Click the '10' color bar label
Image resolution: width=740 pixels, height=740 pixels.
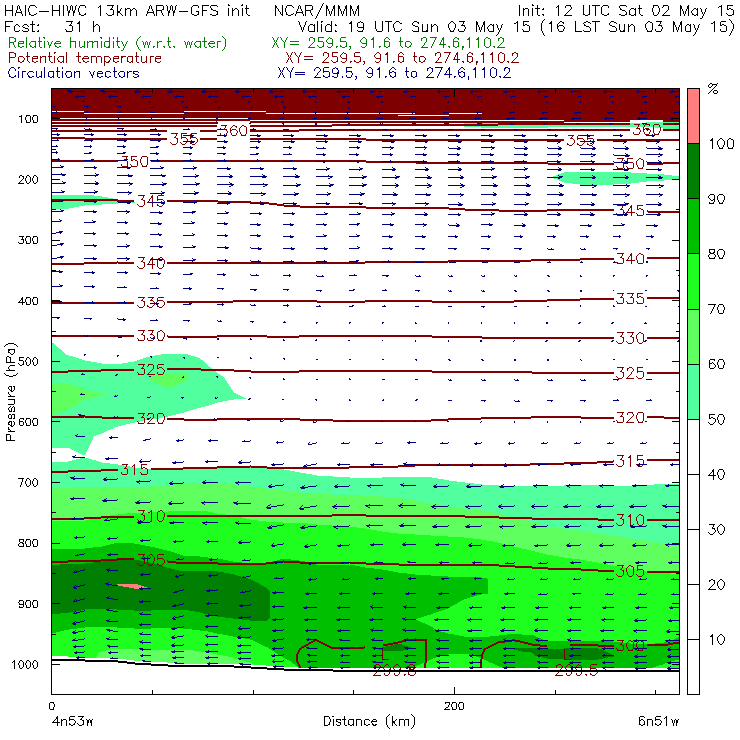pyautogui.click(x=716, y=640)
